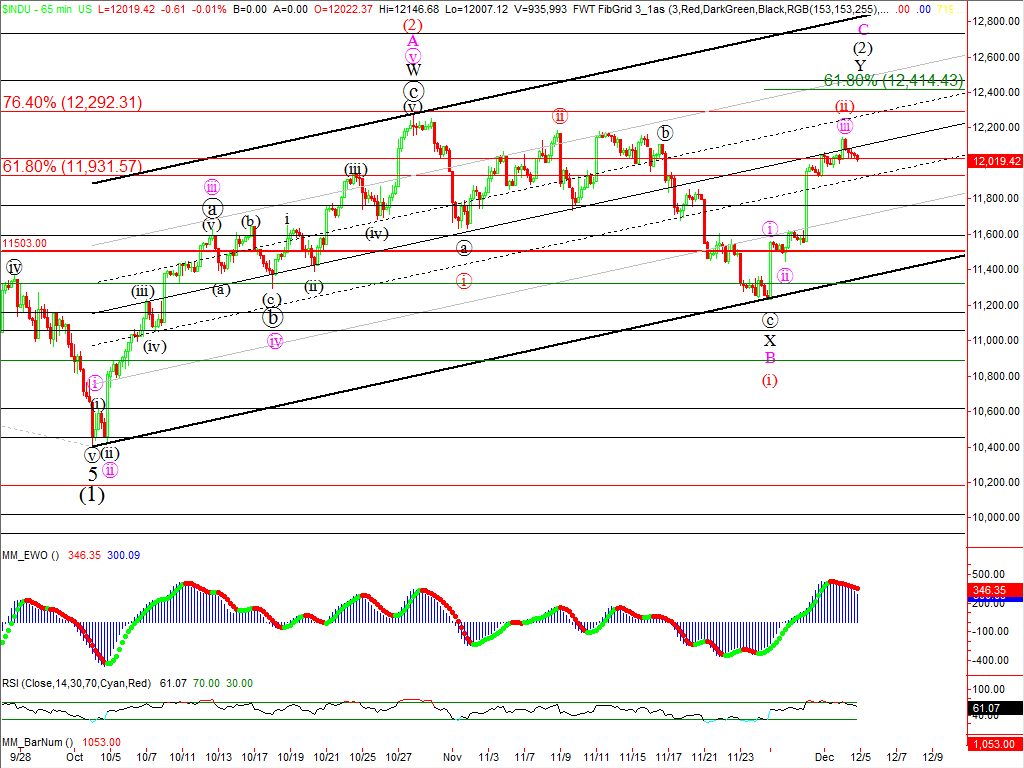This screenshot has width=1024, height=768.
Task: Click the black X wave label
Action: pos(769,341)
